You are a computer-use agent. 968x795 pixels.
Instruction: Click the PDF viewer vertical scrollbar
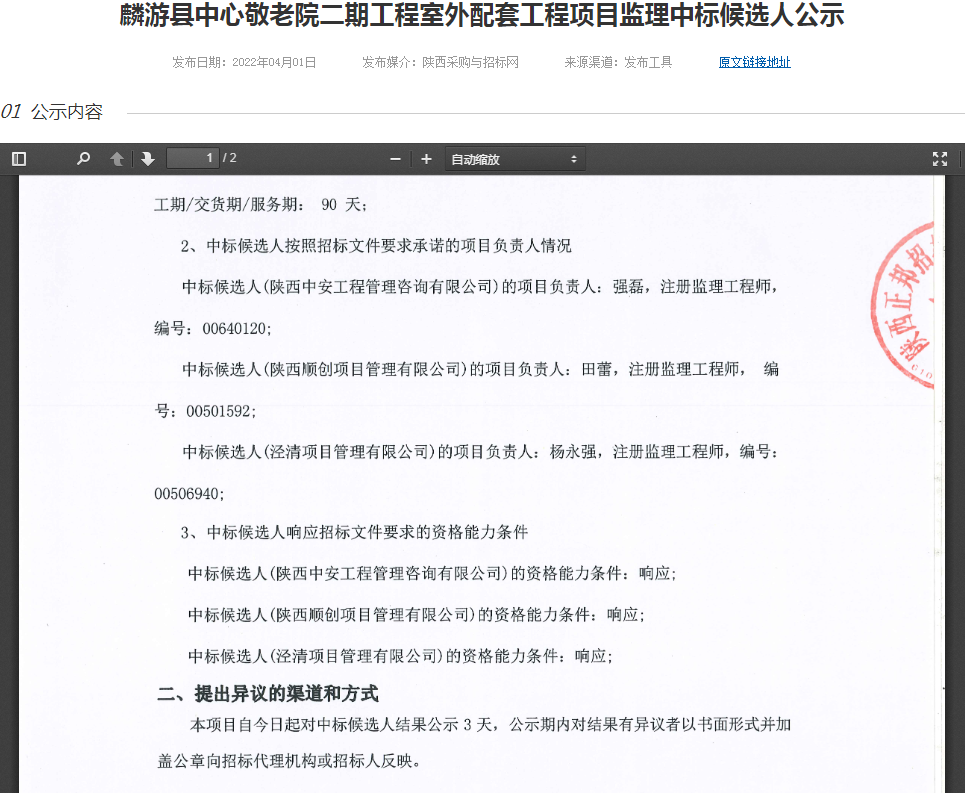(x=954, y=480)
